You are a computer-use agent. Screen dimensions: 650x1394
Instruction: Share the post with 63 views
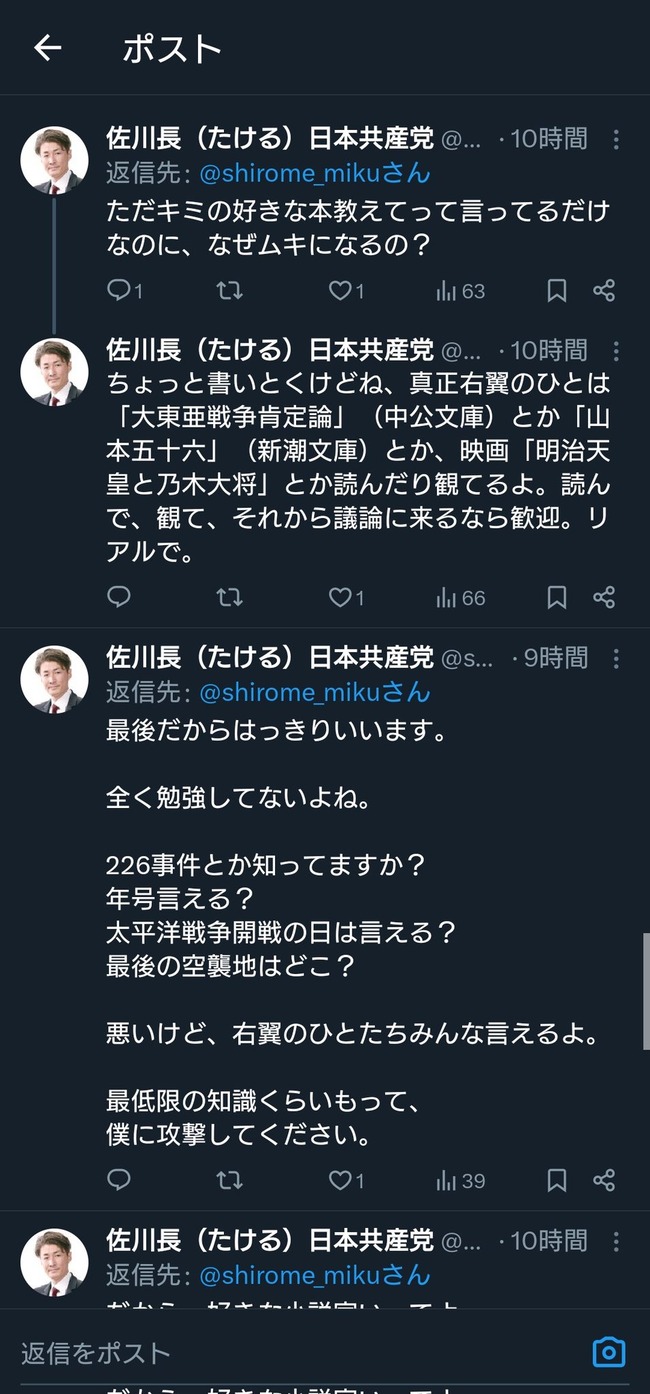[x=603, y=291]
